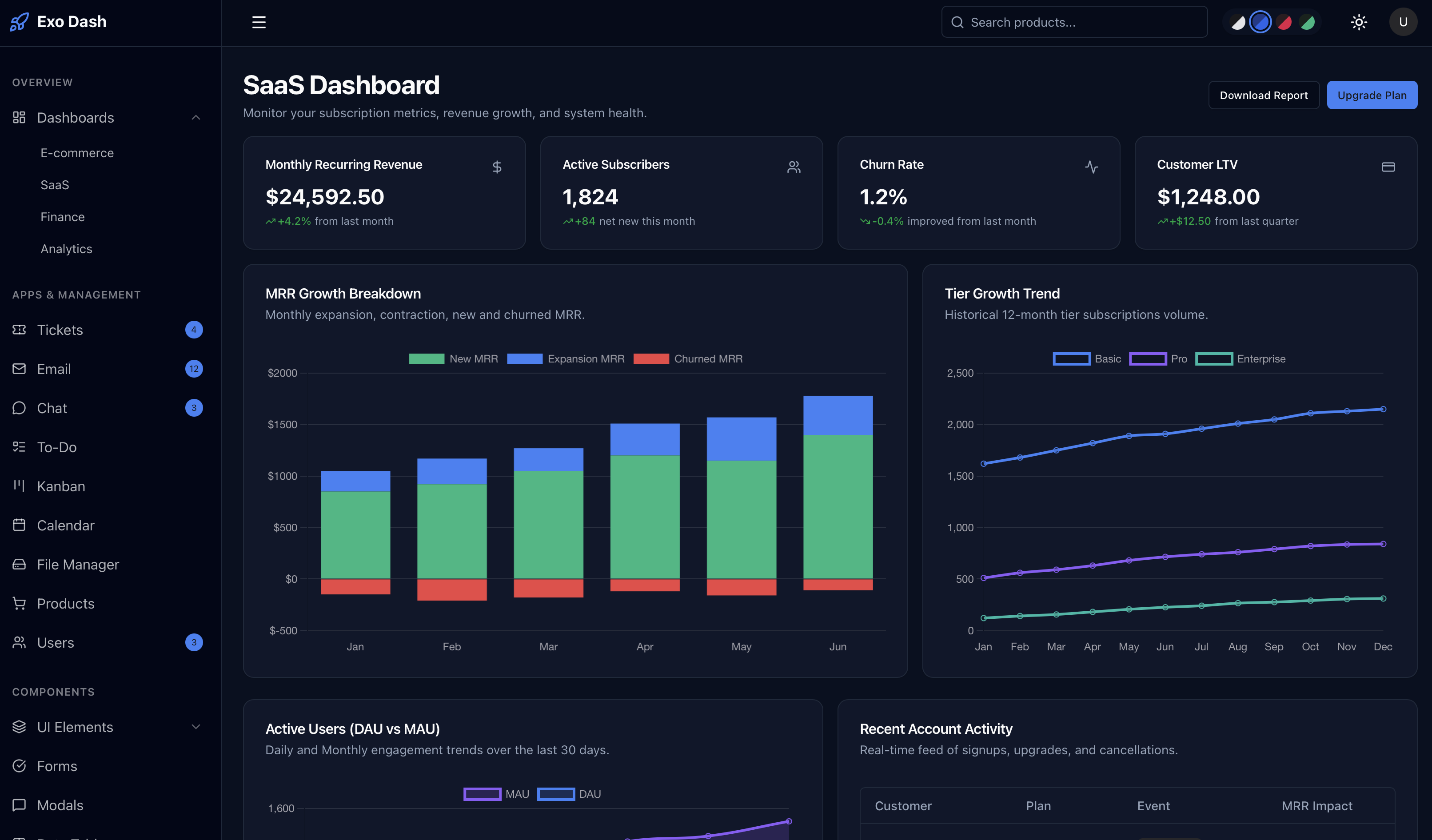Go to the File Manager page
The image size is (1432, 840).
tap(78, 565)
